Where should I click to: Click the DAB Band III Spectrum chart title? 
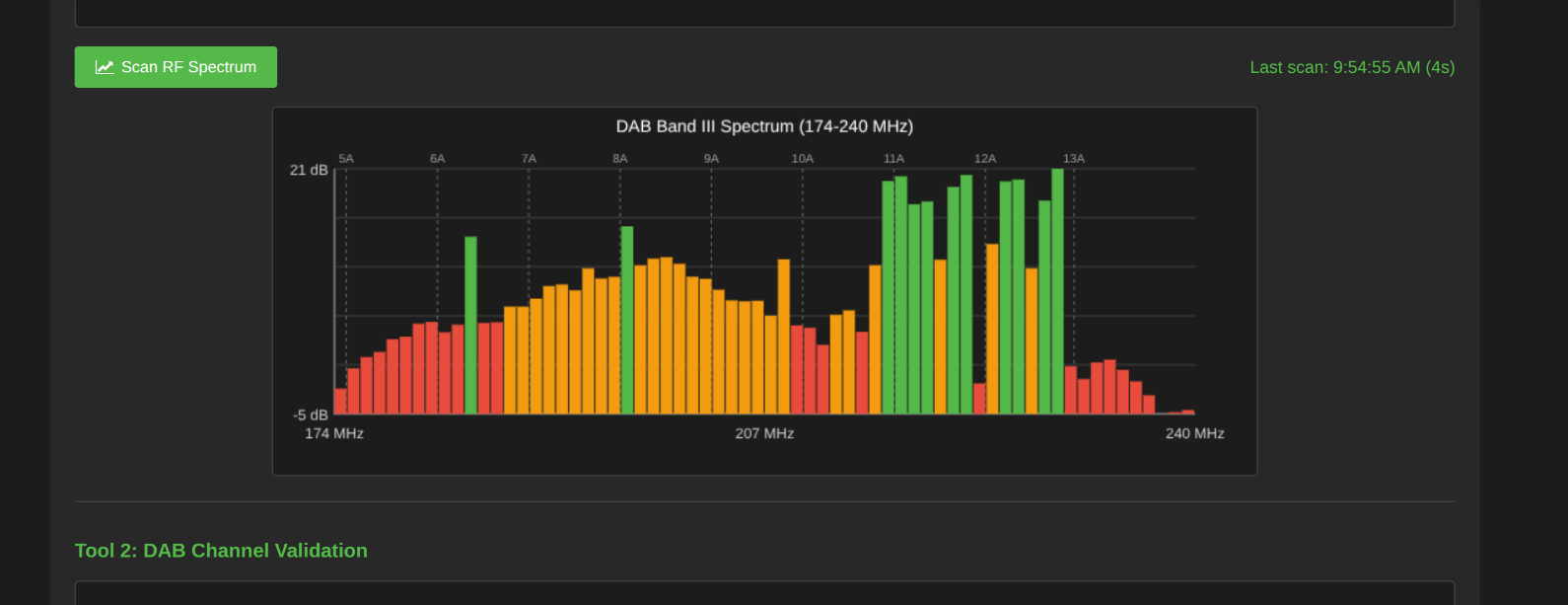[764, 126]
